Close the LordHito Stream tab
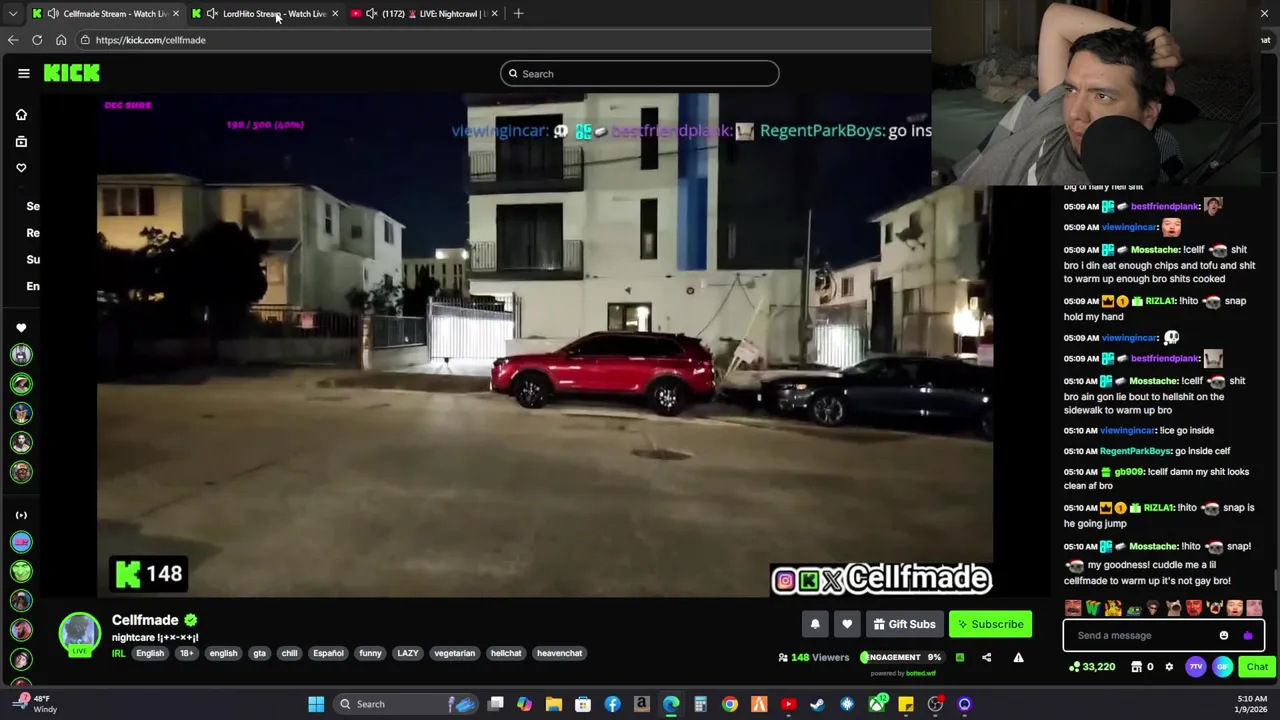 tap(335, 14)
